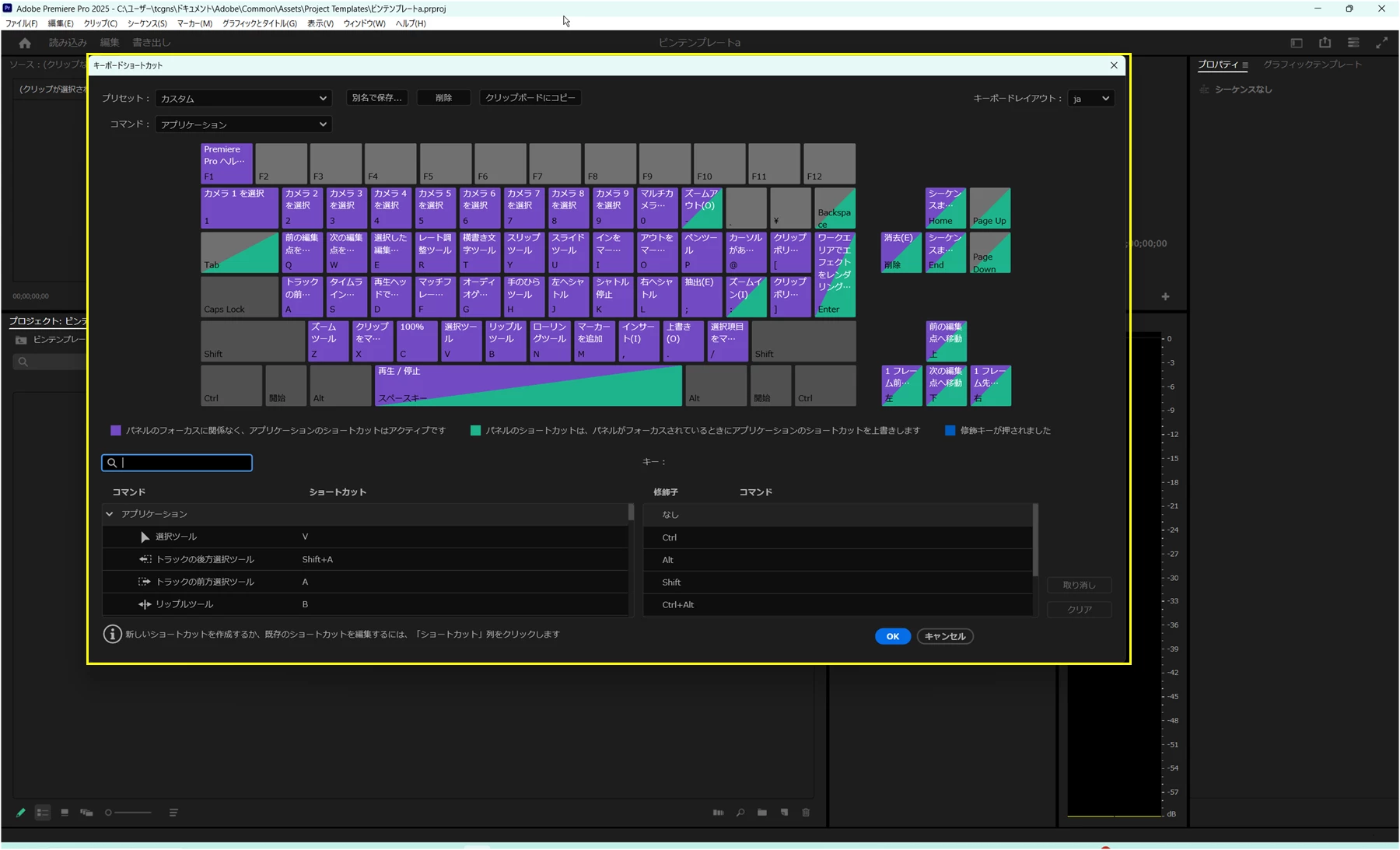Open the マーカー(M) menu
The width and height of the screenshot is (1400, 850).
click(194, 23)
